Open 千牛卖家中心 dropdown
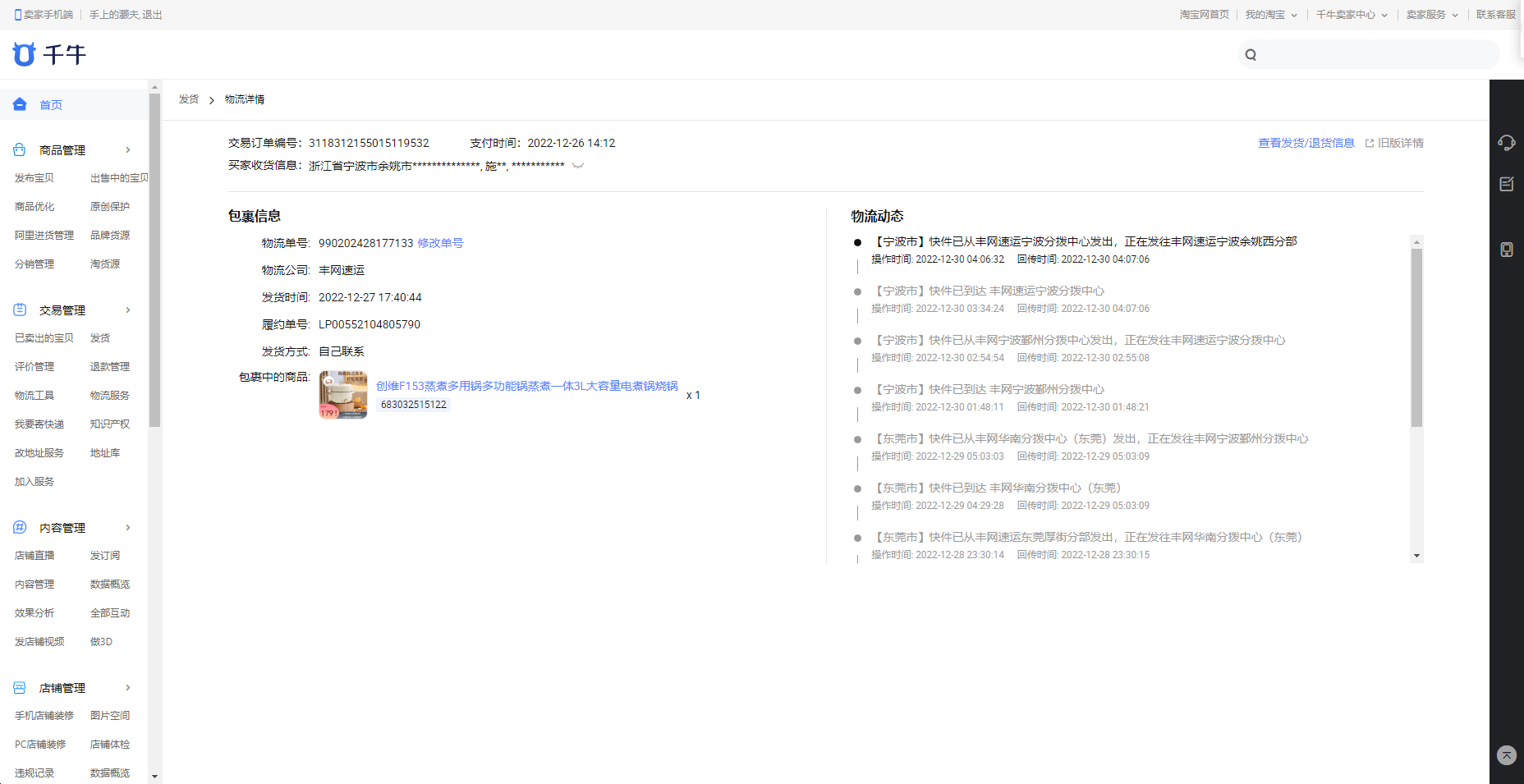This screenshot has height=784, width=1524. coord(1352,15)
